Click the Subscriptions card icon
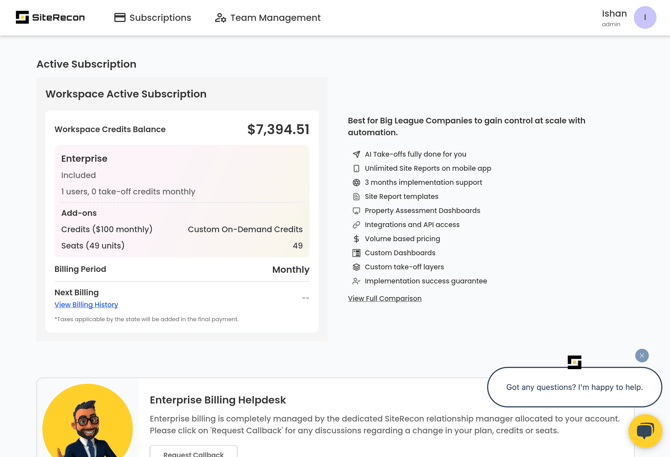Screen dimensions: 670x457 point(120,18)
